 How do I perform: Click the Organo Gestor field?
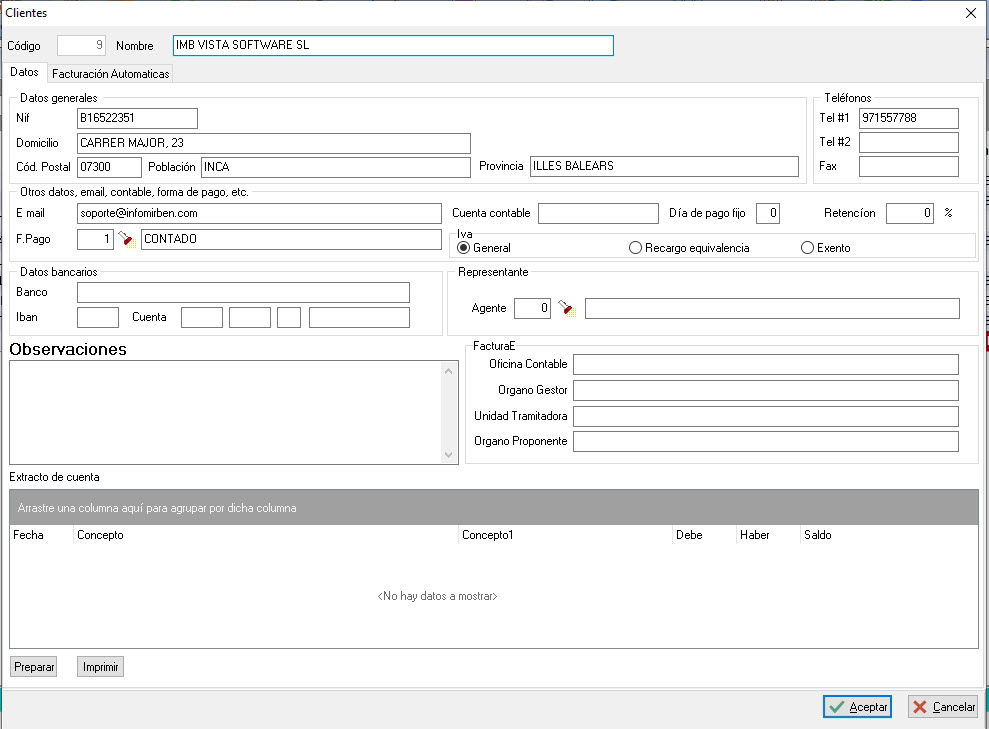coord(766,390)
